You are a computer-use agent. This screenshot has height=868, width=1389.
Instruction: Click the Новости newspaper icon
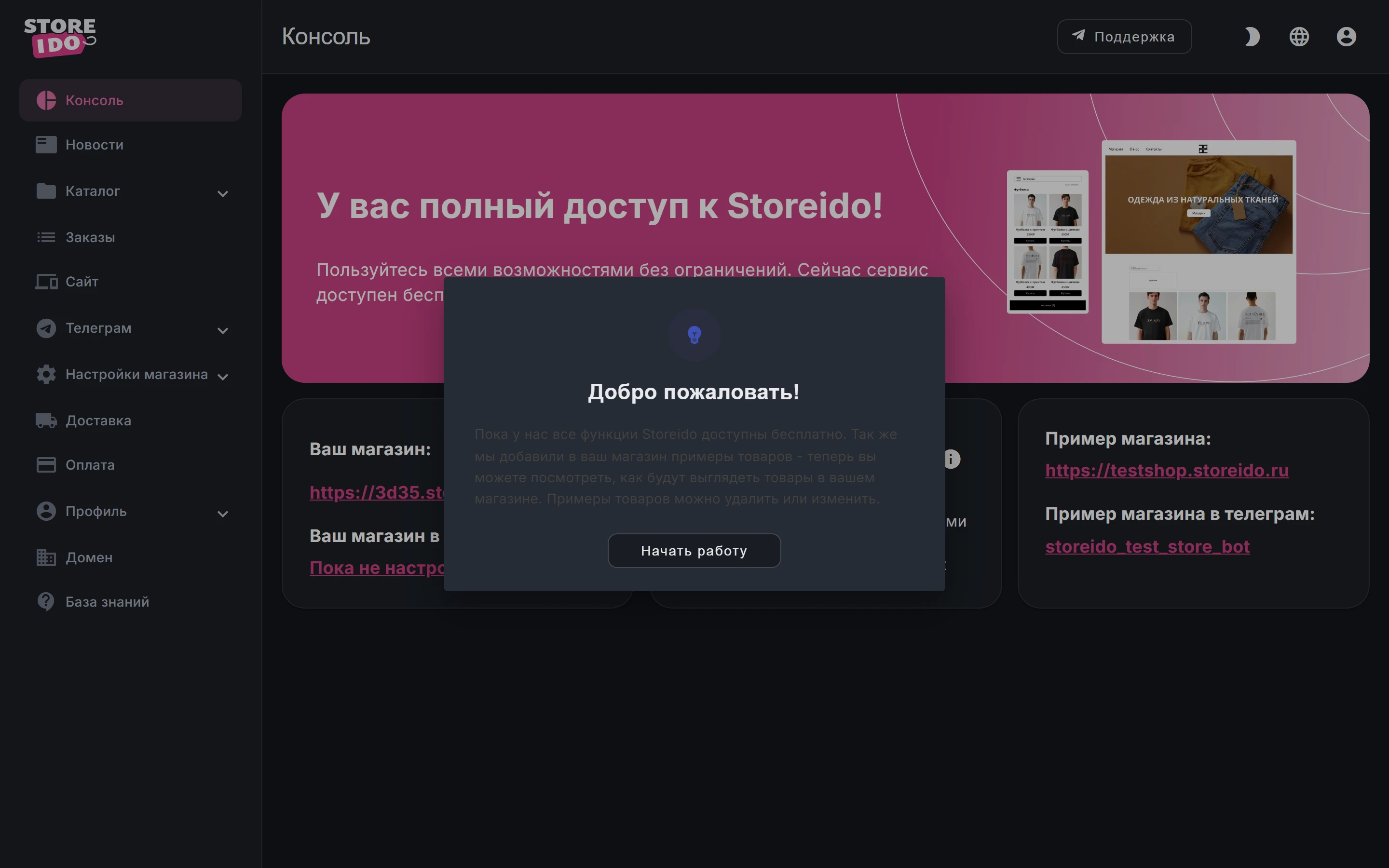tap(46, 145)
